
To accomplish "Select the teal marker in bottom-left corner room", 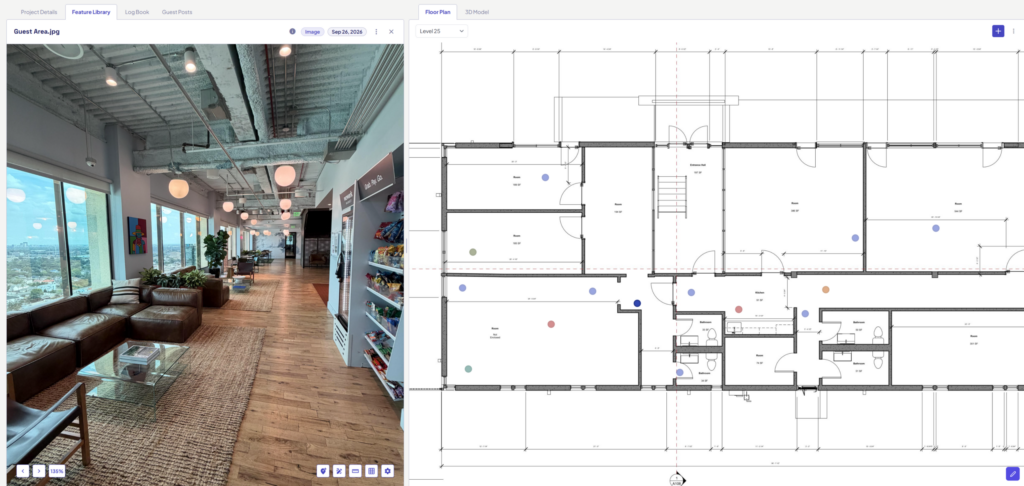I will tap(468, 369).
